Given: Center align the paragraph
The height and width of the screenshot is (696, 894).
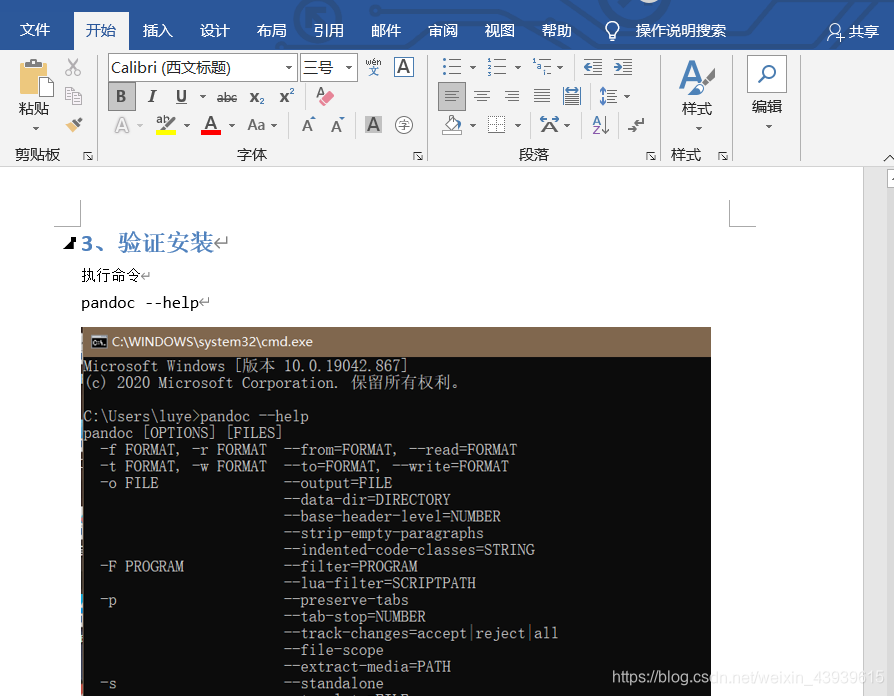Looking at the screenshot, I should (x=482, y=96).
